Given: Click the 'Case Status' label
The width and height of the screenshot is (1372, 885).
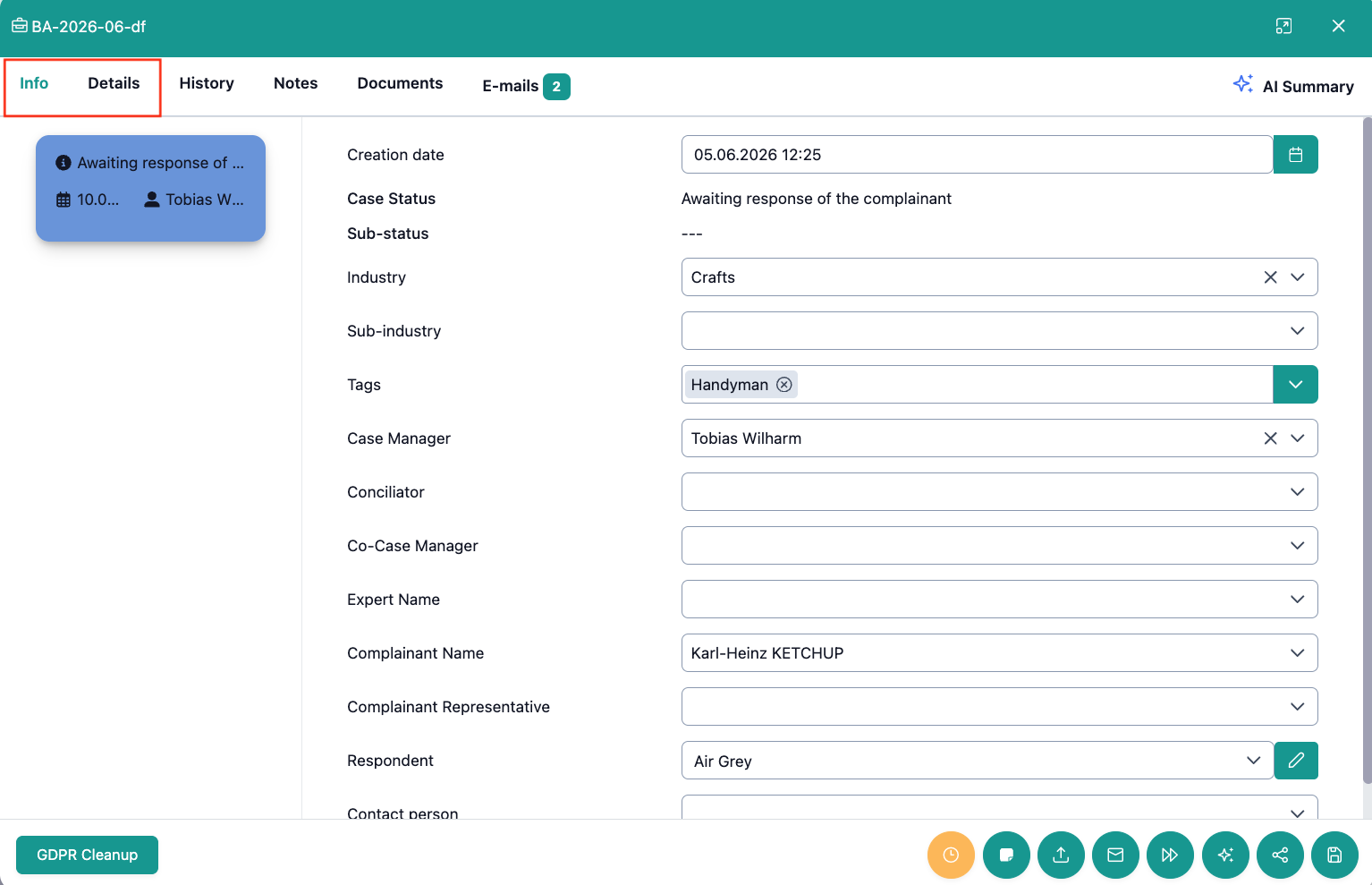Looking at the screenshot, I should point(391,199).
